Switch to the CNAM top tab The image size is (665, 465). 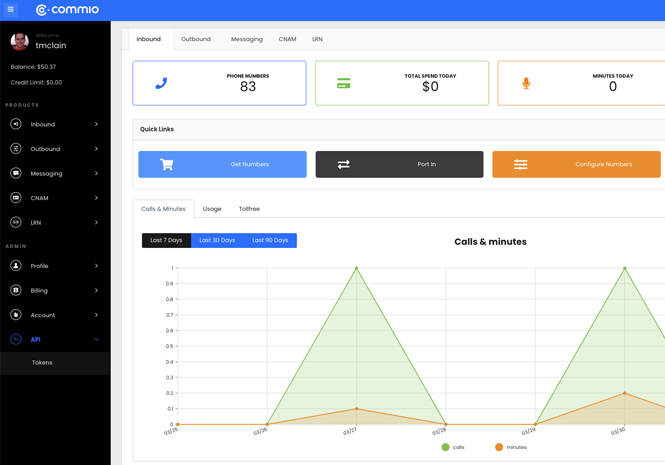(x=287, y=39)
